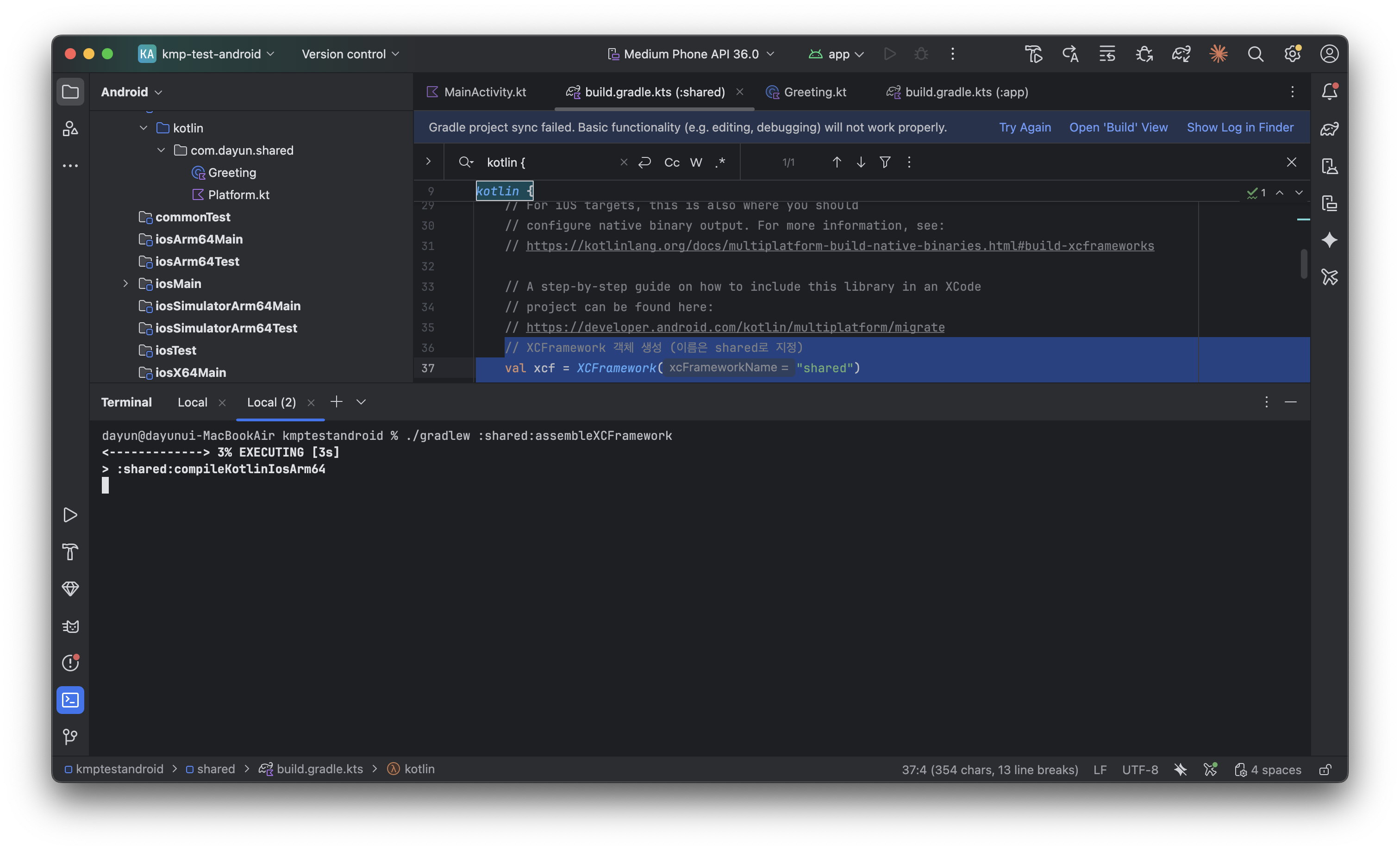
Task: Open the Build hammer tool window
Action: 70,551
